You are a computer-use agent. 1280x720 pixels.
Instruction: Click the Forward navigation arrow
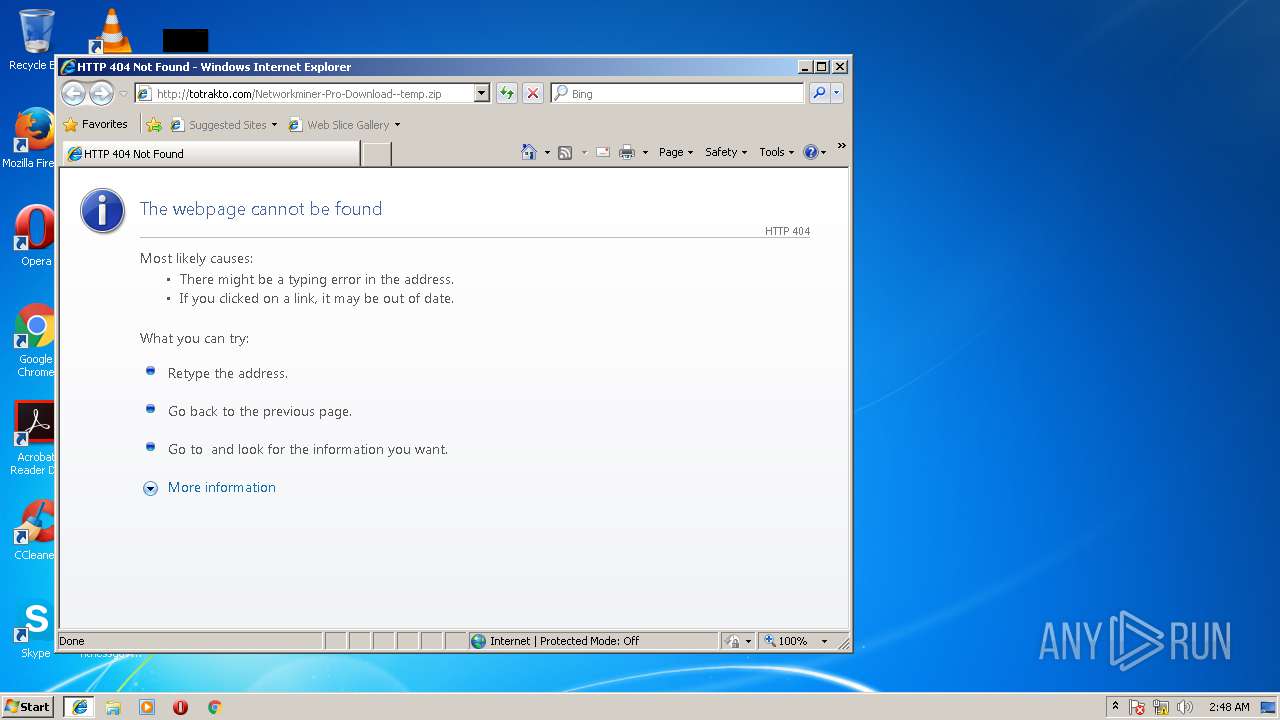tap(101, 94)
